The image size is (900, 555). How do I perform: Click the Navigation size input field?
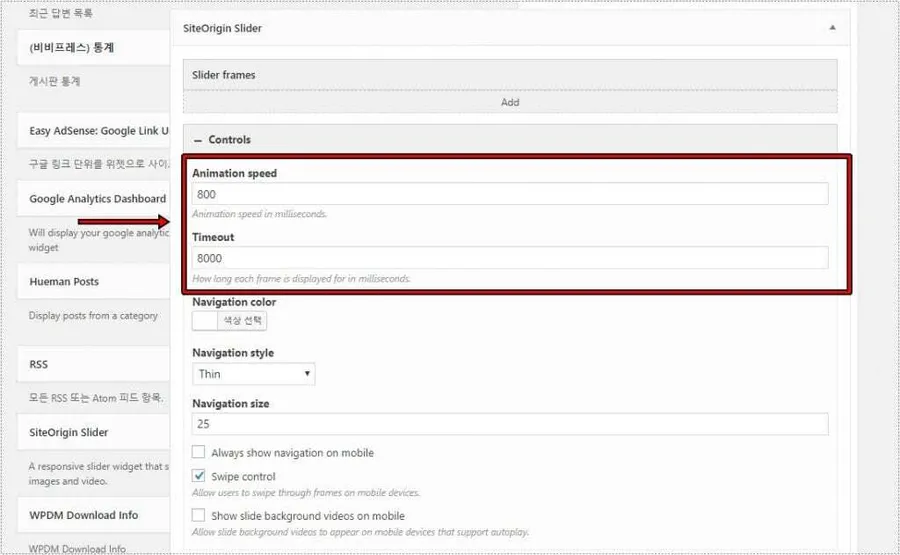pos(510,425)
